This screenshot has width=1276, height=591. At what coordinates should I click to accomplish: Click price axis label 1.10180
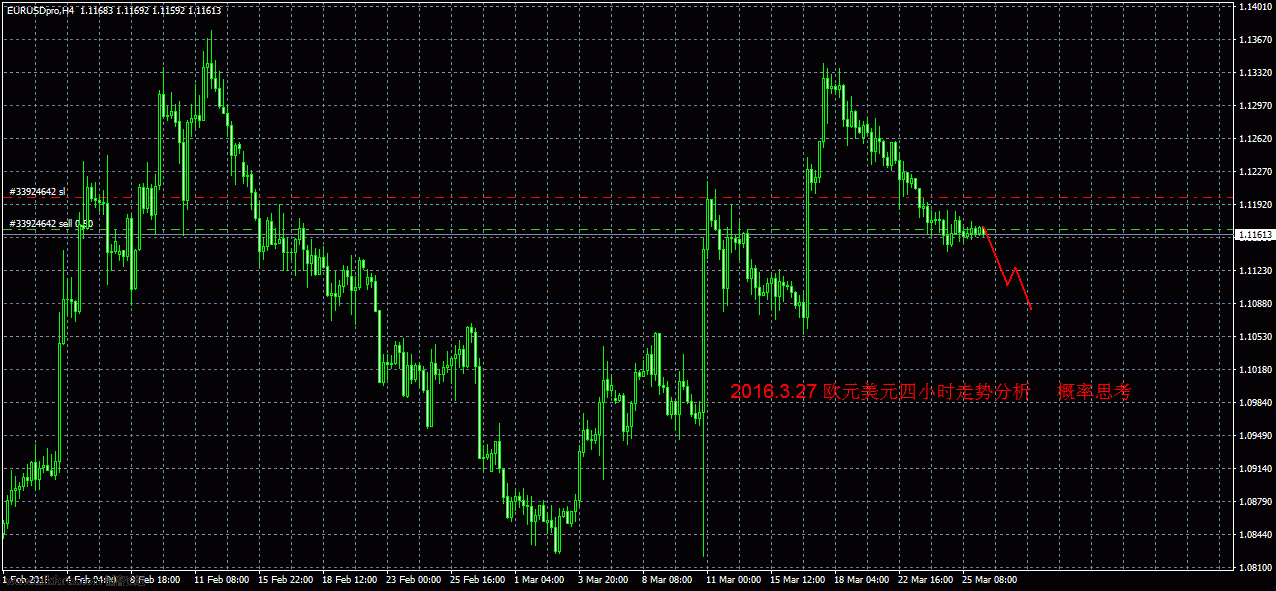coord(1257,370)
